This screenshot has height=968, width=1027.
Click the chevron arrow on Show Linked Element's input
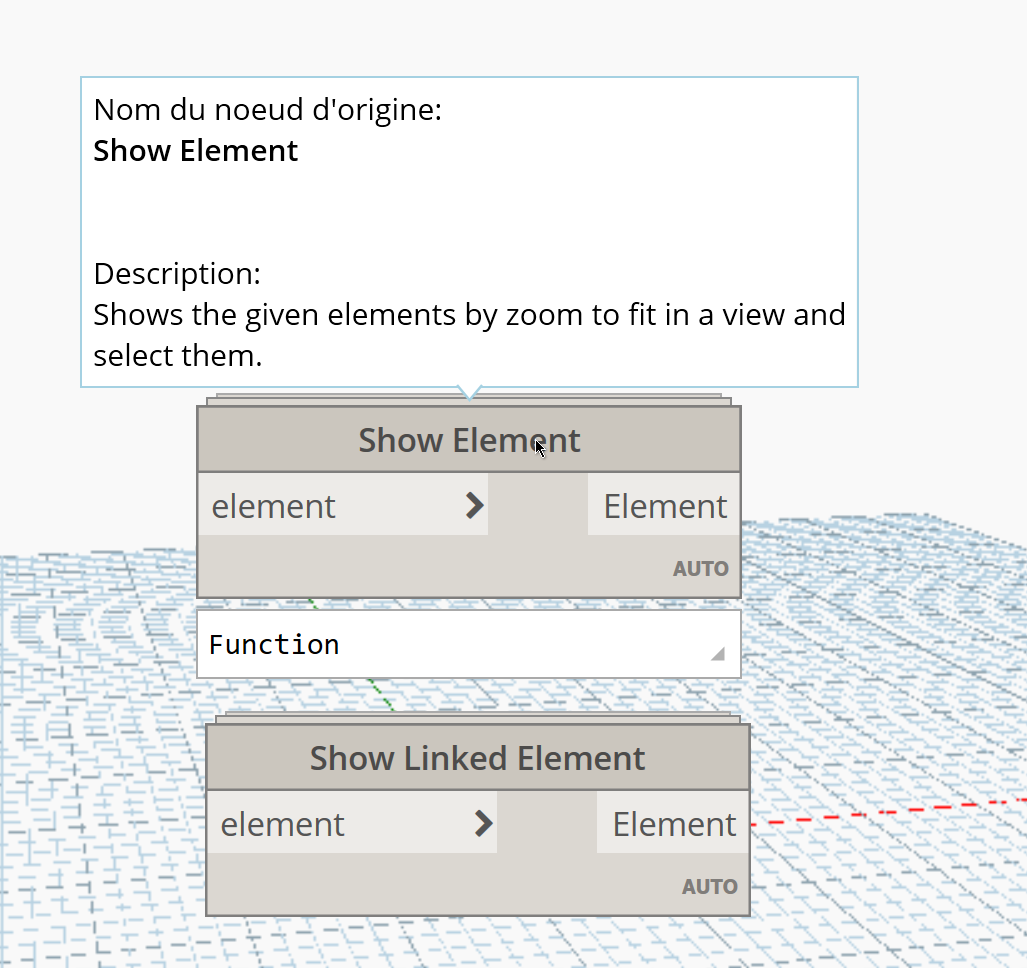(x=484, y=824)
